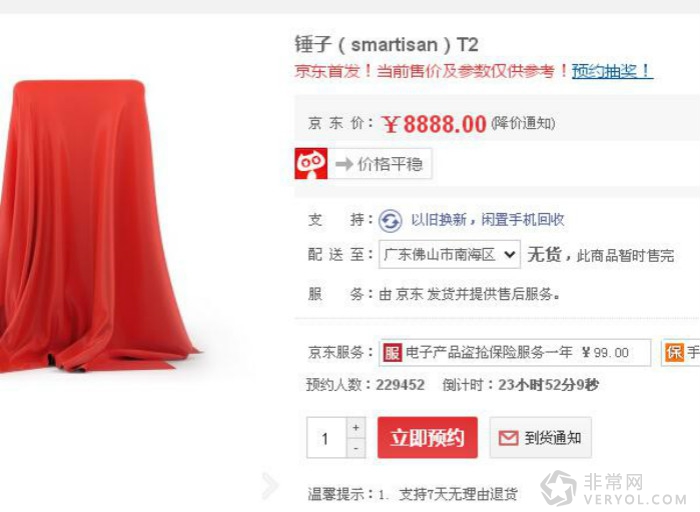Open the 广东佛山市南海区 delivery region dropdown
Screen dimensions: 700x512
(450, 254)
